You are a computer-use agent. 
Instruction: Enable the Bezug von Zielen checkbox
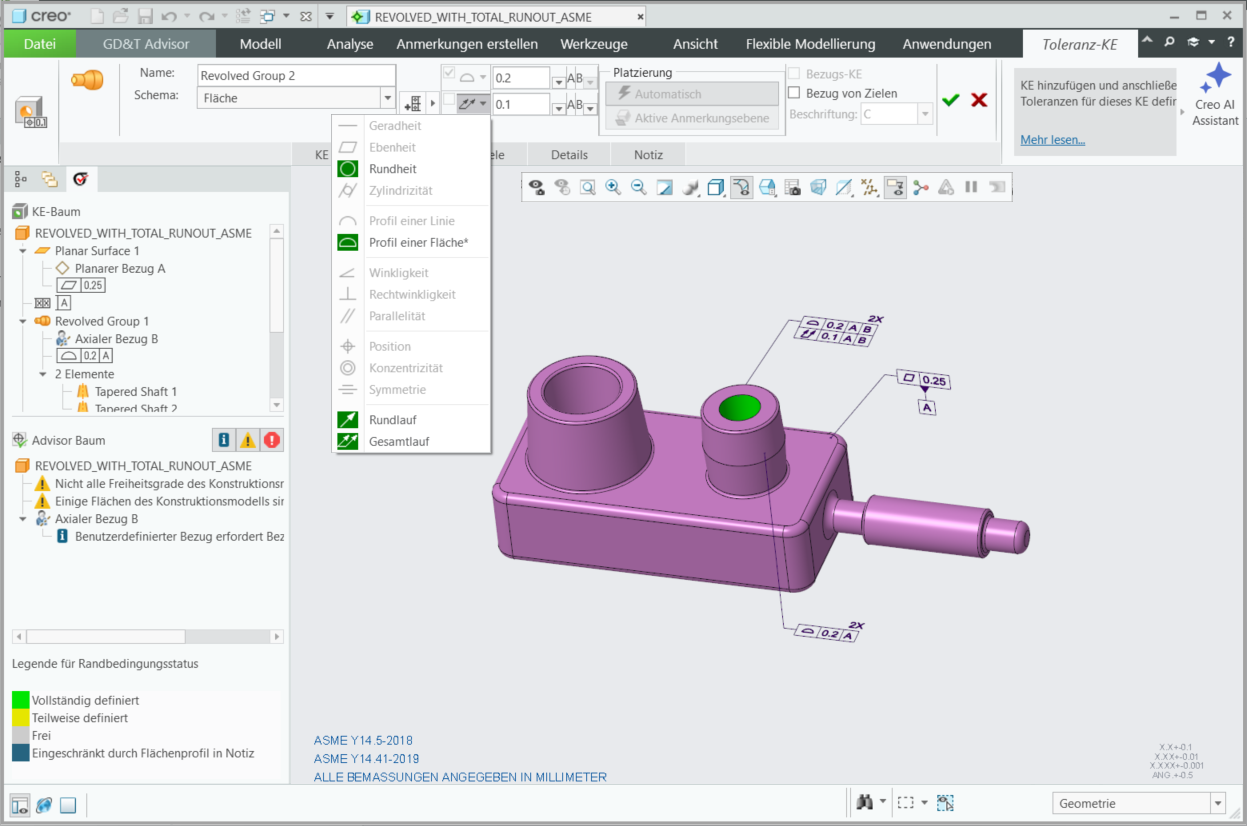click(795, 93)
